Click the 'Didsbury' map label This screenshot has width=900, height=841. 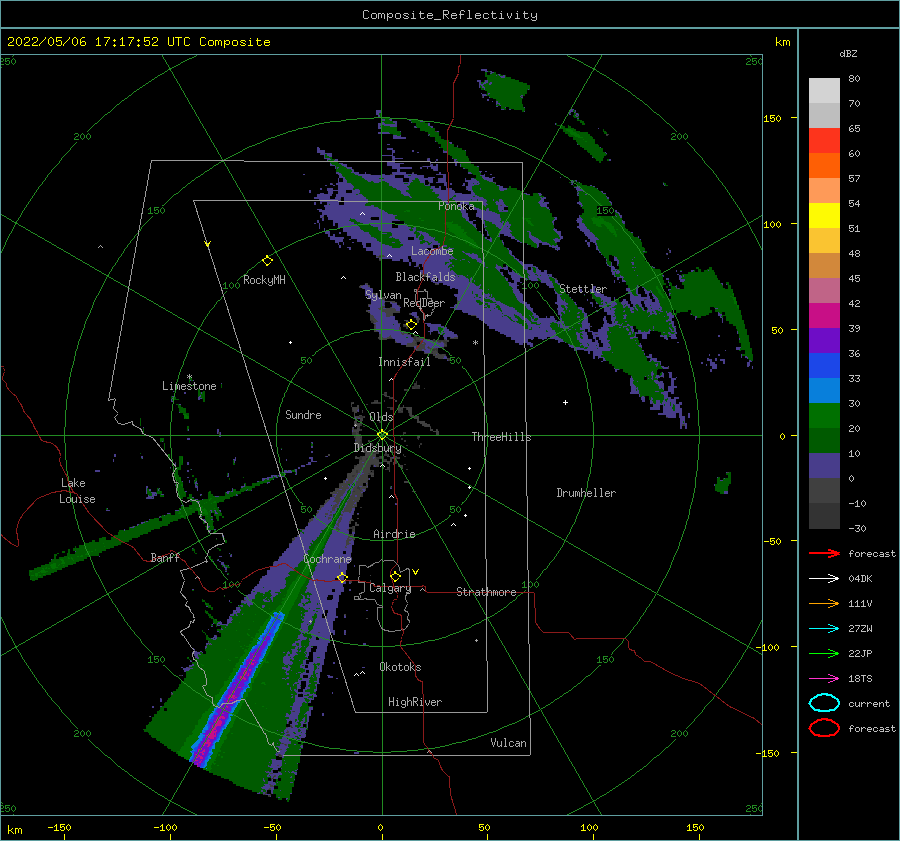377,448
